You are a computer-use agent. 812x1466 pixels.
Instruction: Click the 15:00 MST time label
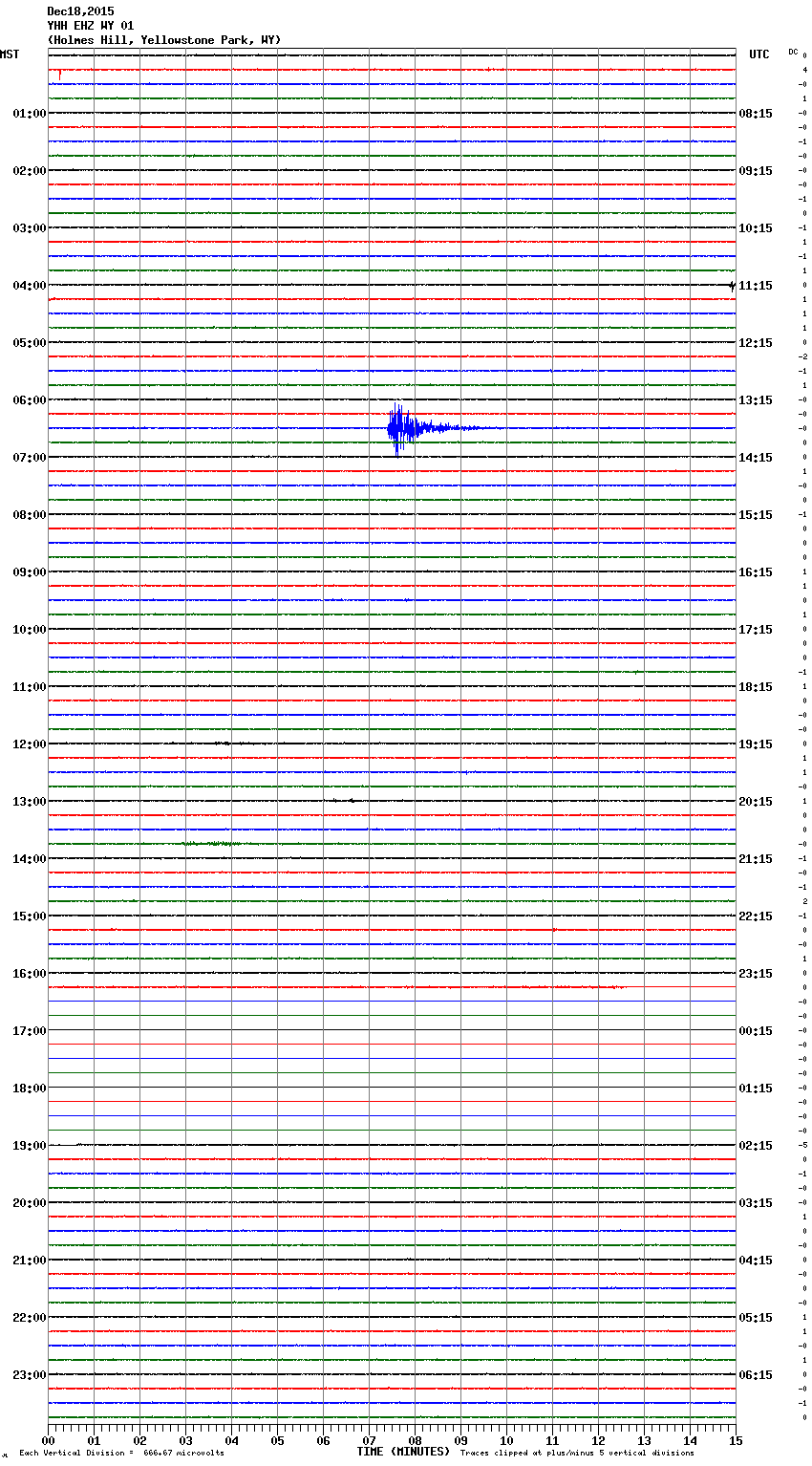click(29, 916)
